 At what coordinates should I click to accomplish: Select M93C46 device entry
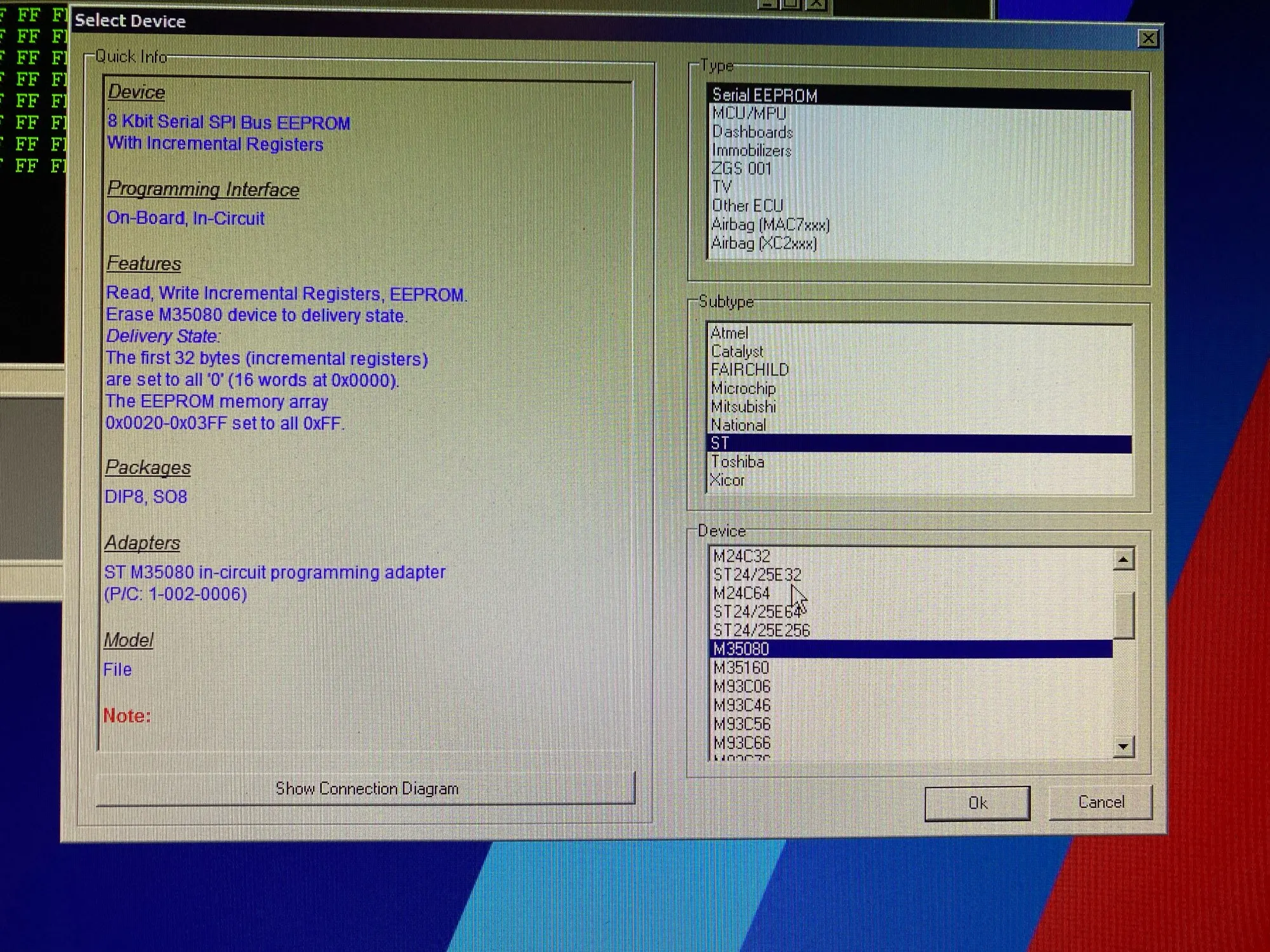coord(741,705)
